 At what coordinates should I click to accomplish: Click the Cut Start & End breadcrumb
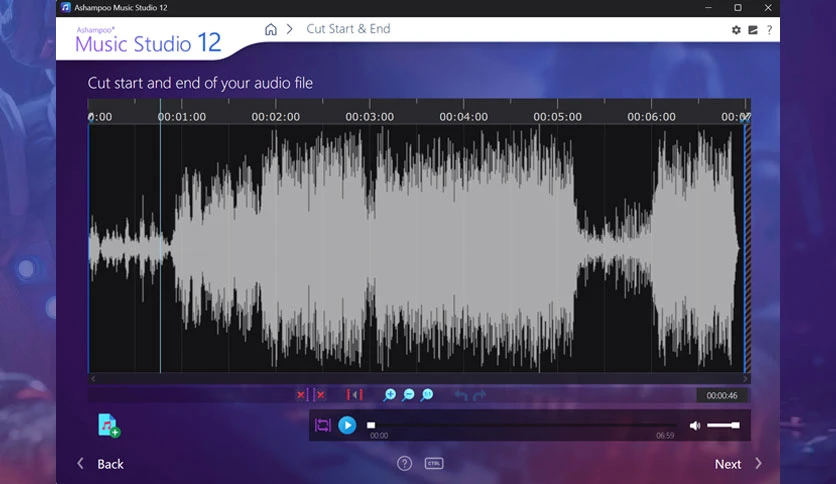tap(348, 29)
